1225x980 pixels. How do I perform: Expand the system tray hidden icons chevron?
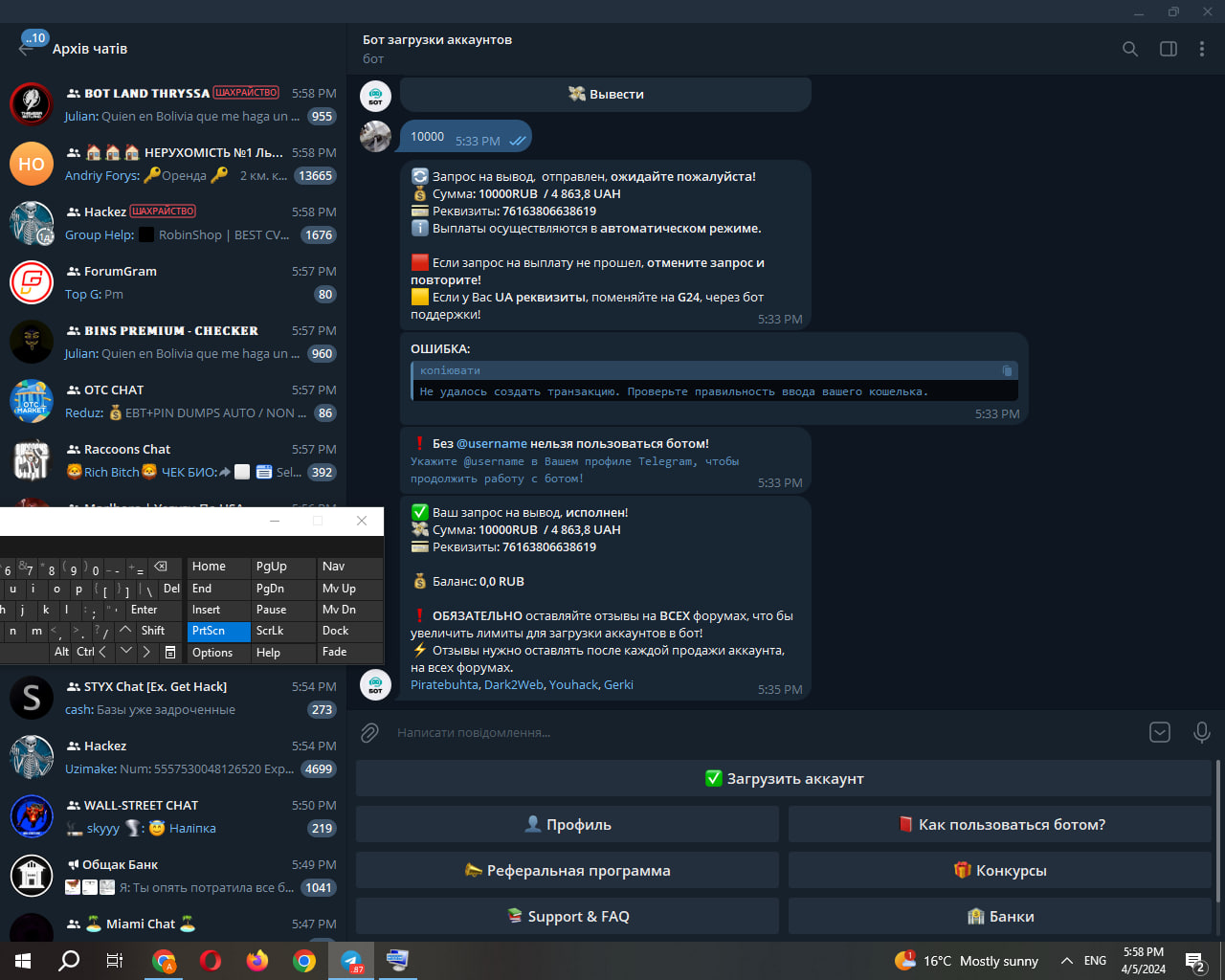pos(1066,961)
